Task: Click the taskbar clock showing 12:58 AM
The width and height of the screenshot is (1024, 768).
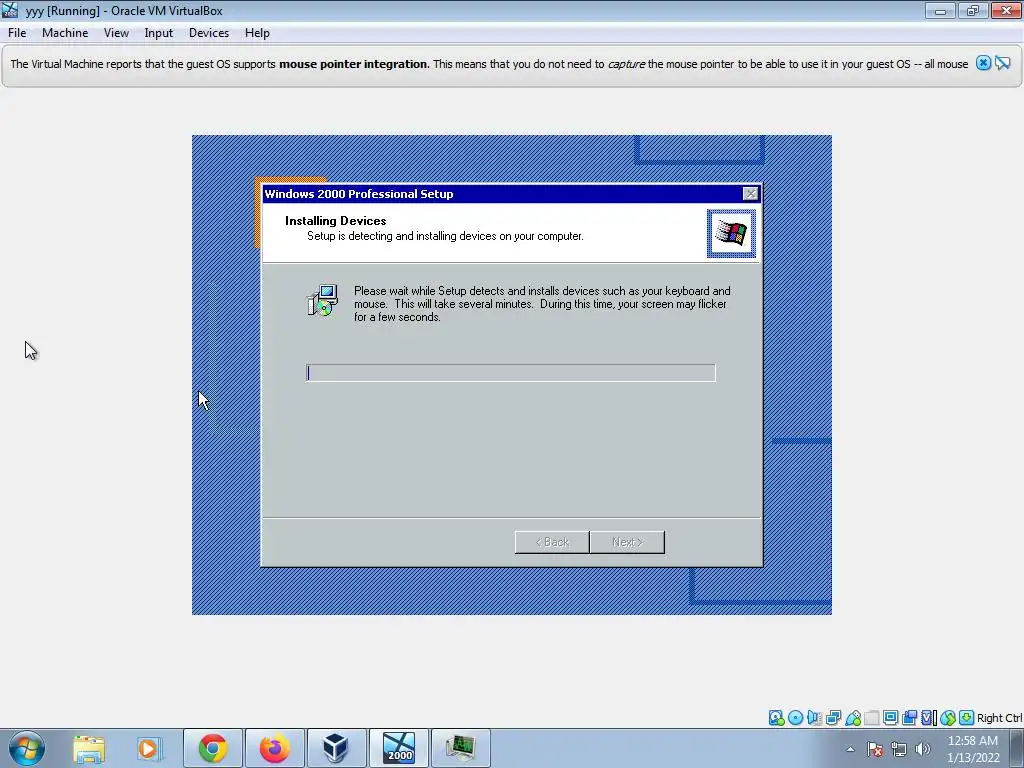Action: click(x=973, y=749)
